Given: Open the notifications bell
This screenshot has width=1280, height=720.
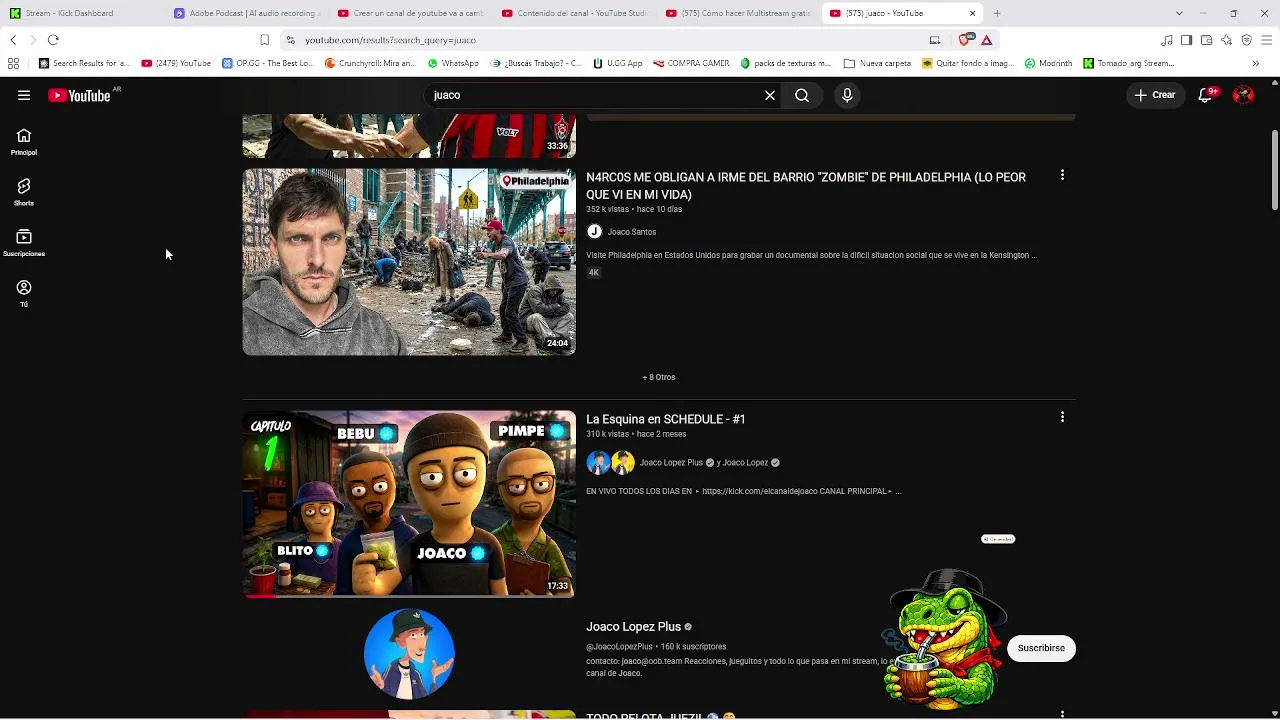Looking at the screenshot, I should click(1206, 95).
